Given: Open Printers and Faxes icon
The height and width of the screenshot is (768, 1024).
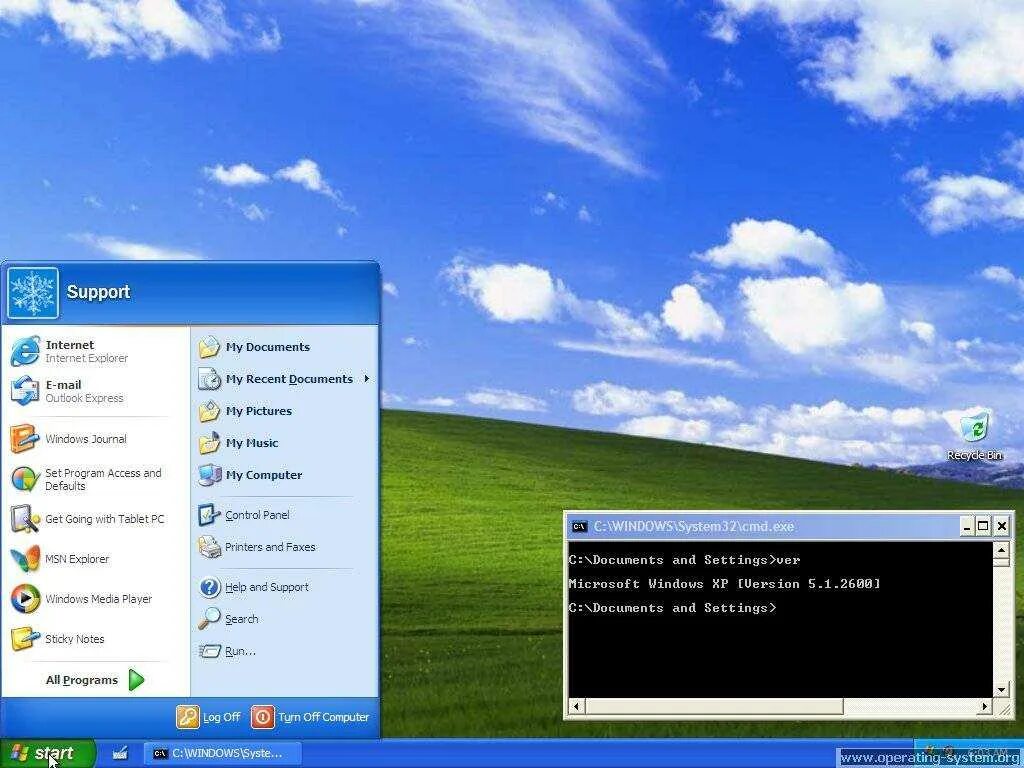Looking at the screenshot, I should tap(210, 547).
